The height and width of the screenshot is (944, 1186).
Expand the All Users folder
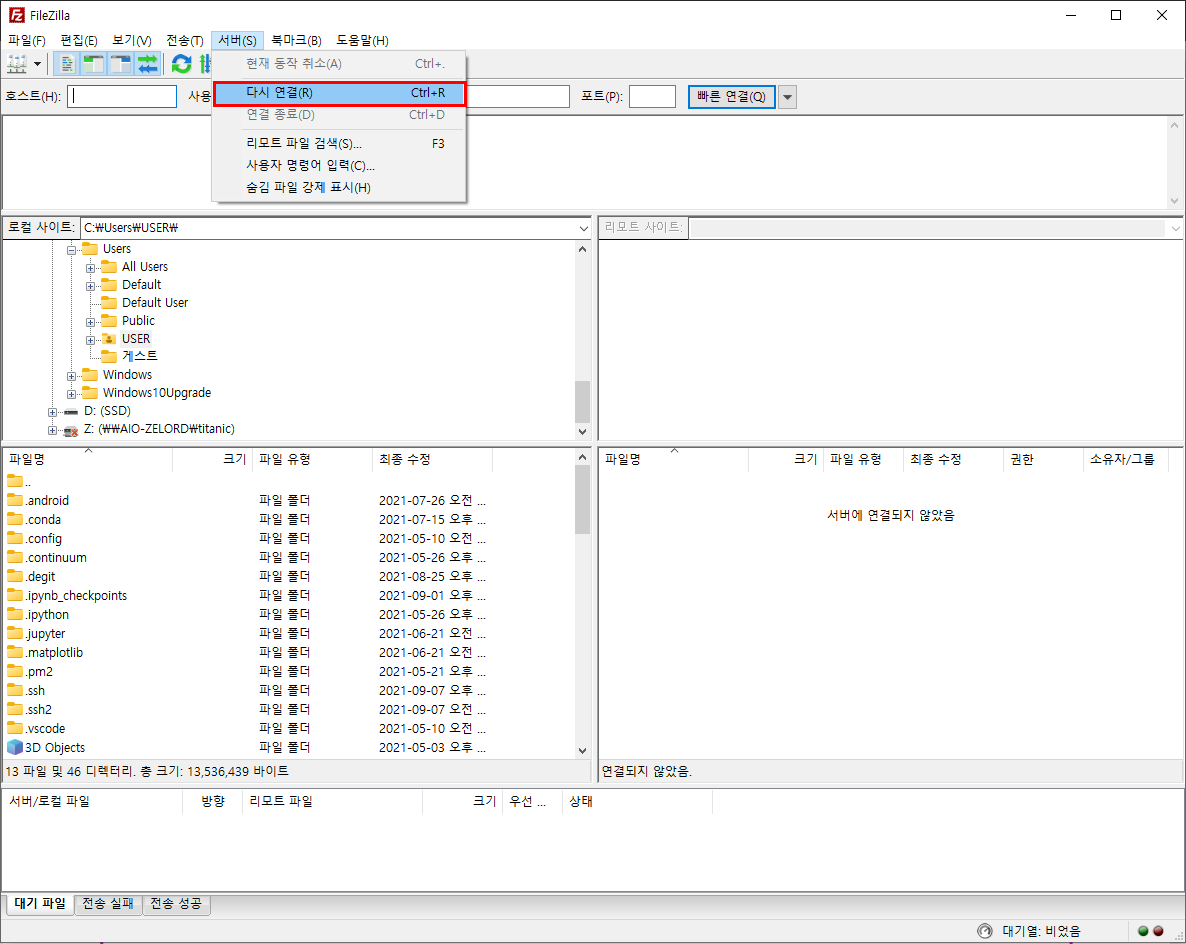pos(90,268)
